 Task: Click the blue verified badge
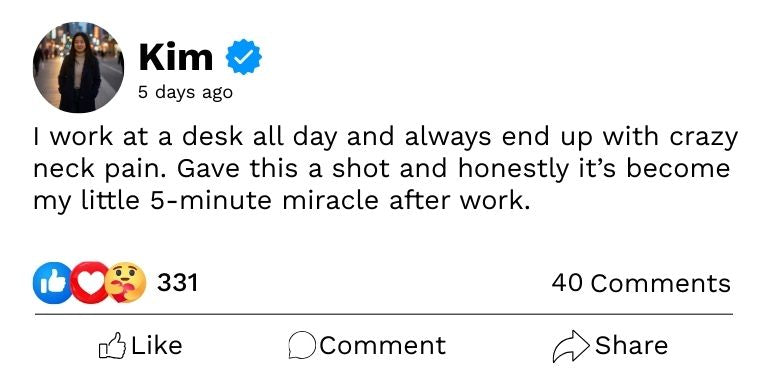coord(243,57)
